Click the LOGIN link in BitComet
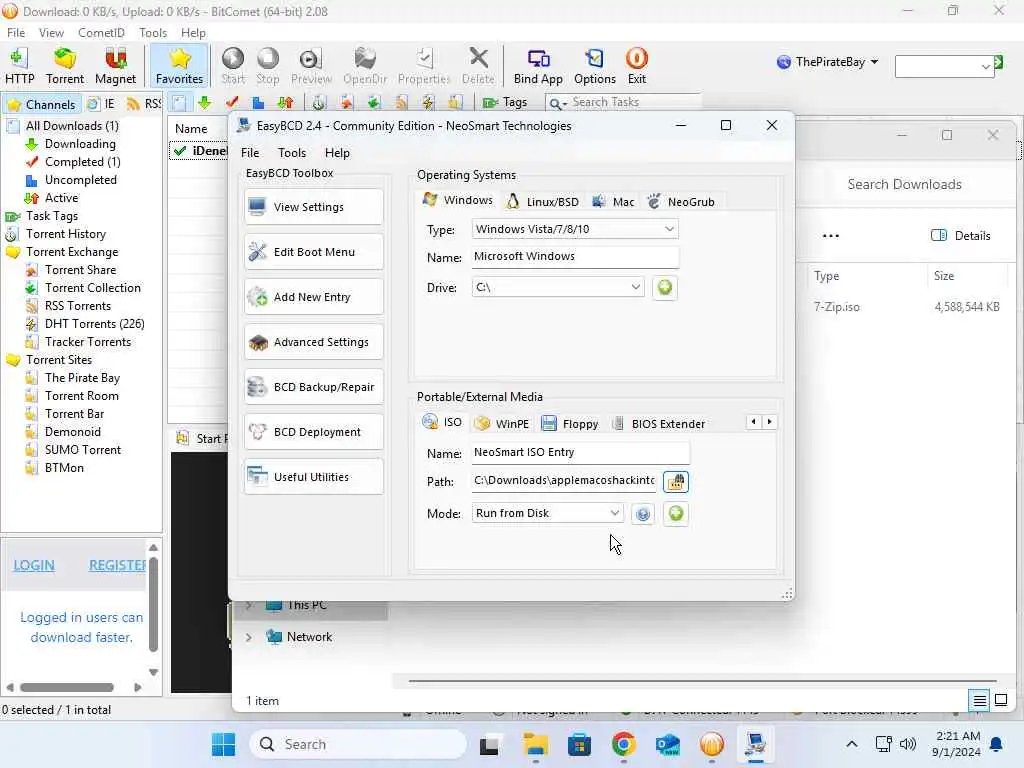The height and width of the screenshot is (768, 1024). (34, 566)
